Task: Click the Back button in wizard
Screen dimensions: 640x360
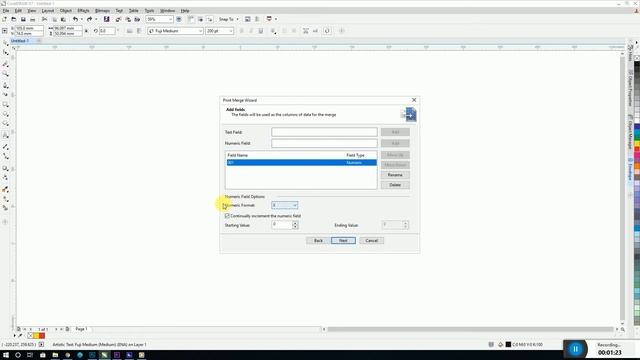Action: tap(318, 240)
